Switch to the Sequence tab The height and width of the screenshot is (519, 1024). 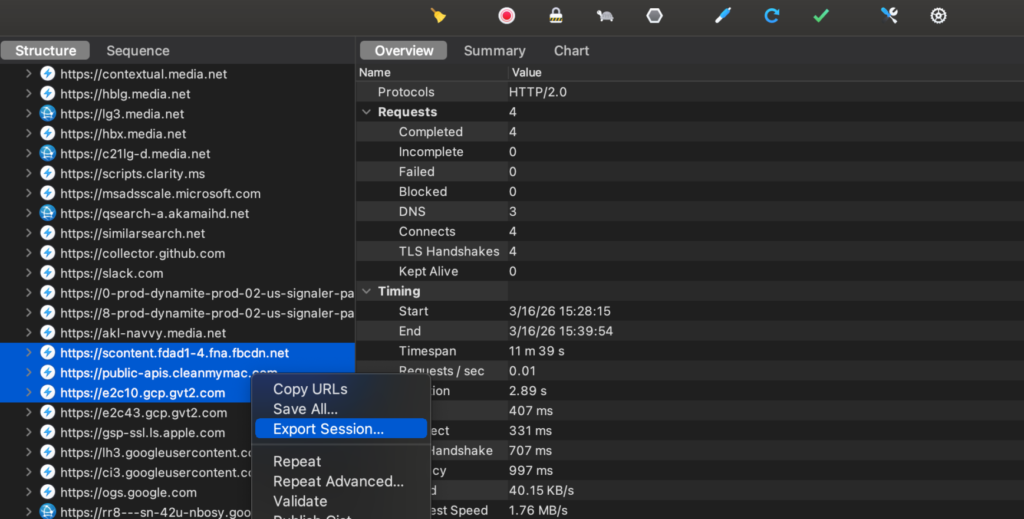[138, 51]
